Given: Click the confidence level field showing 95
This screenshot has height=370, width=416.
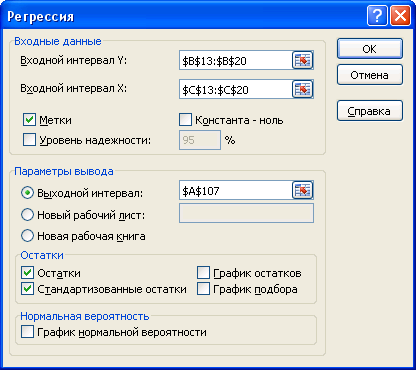Looking at the screenshot, I should 200,140.
